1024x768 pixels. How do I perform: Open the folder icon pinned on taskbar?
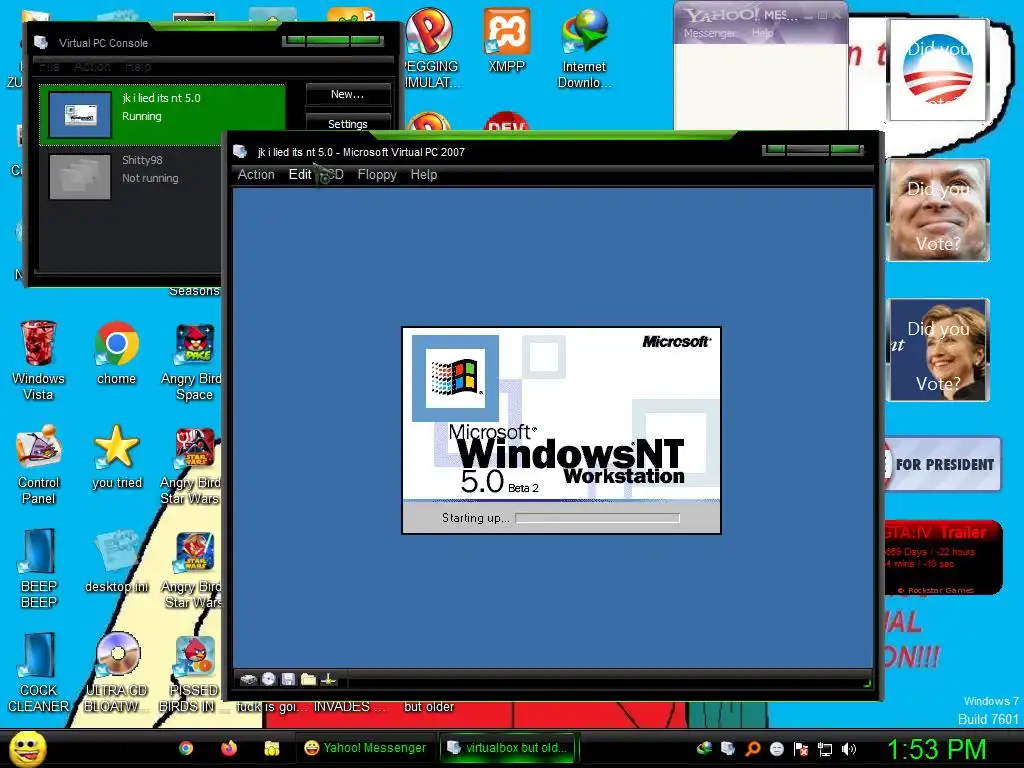click(272, 748)
